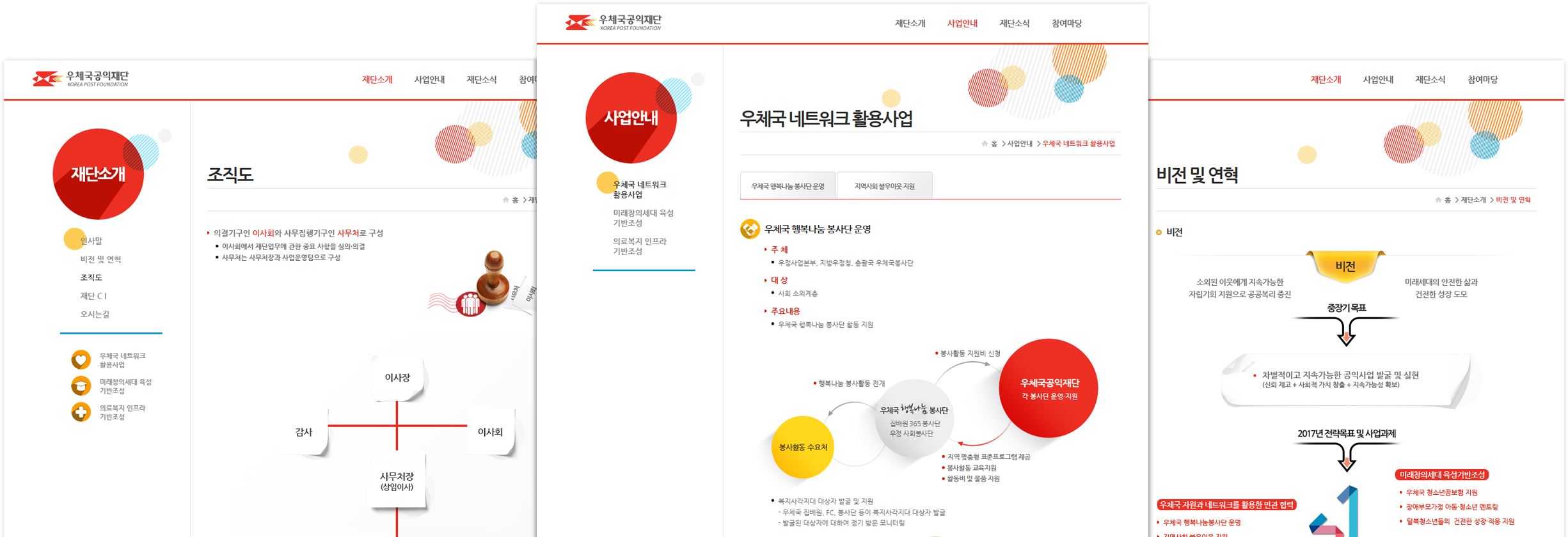Open 의료복지 인프라 기반조성 quick link in left window
Image resolution: width=1568 pixels, height=537 pixels.
coord(122,412)
